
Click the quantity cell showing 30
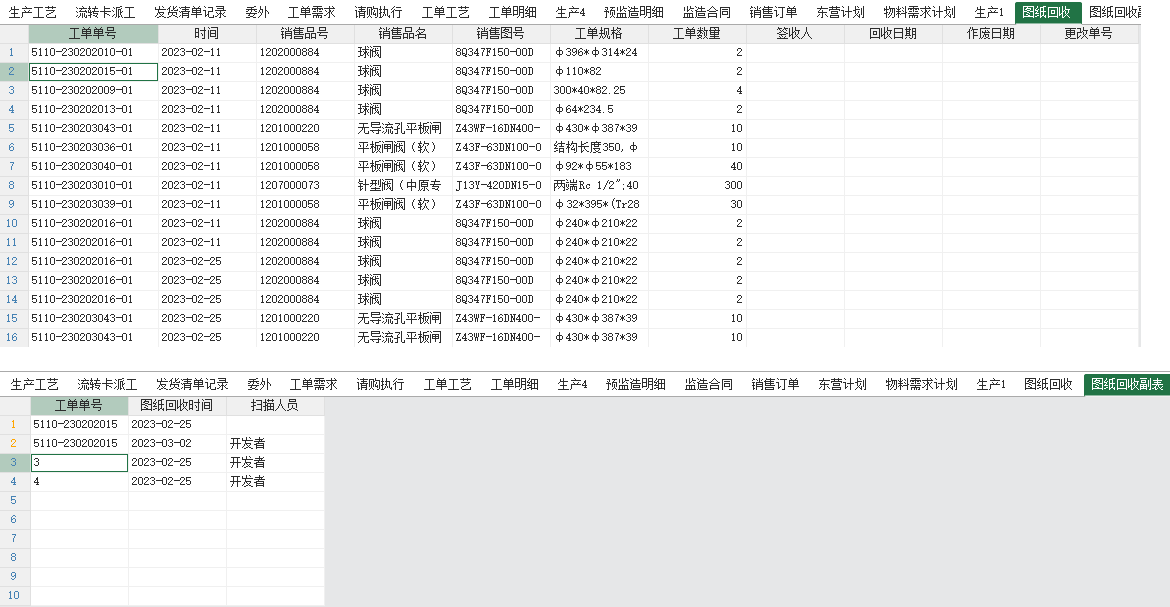click(697, 205)
